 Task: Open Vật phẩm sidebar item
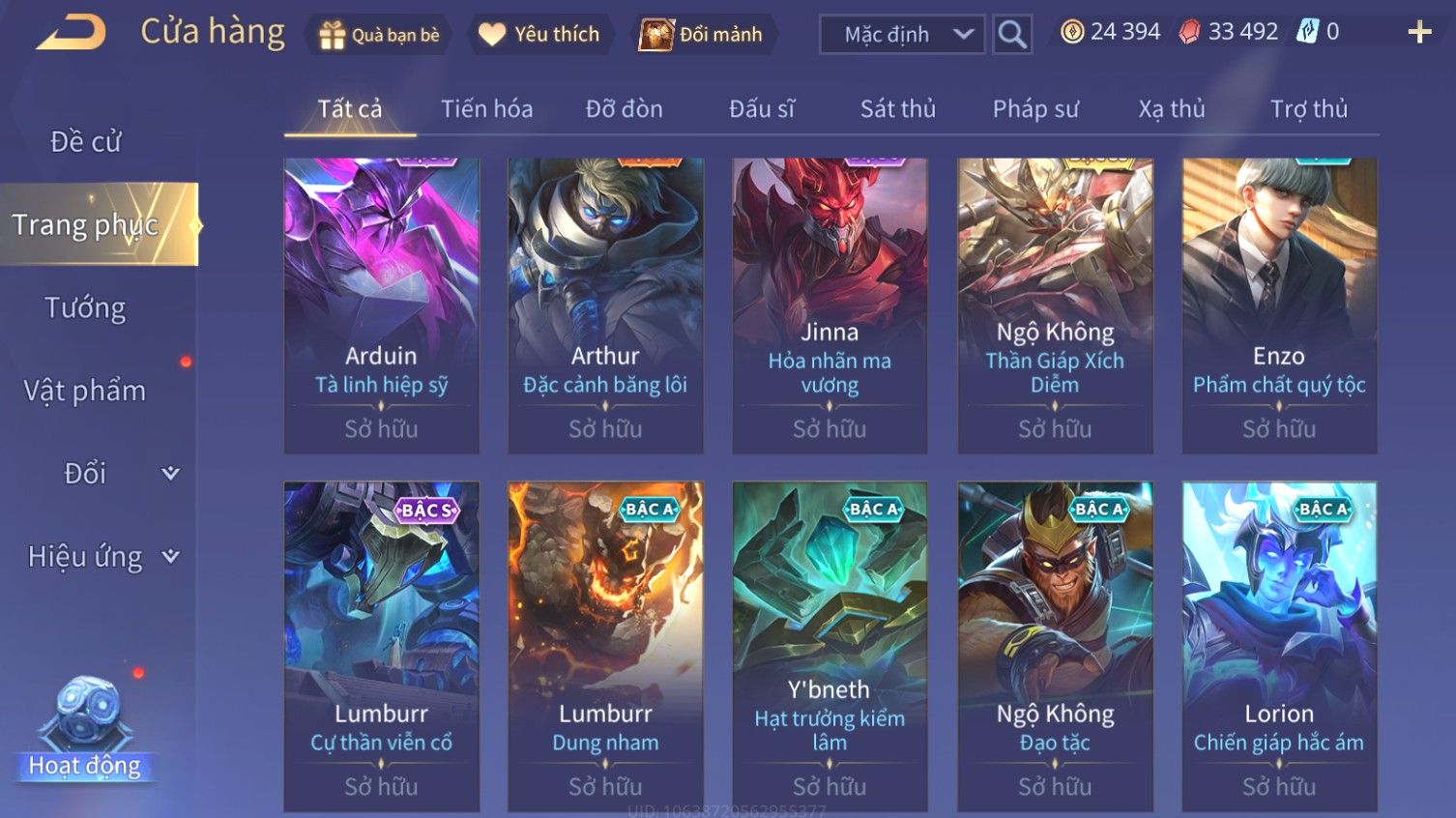point(85,391)
